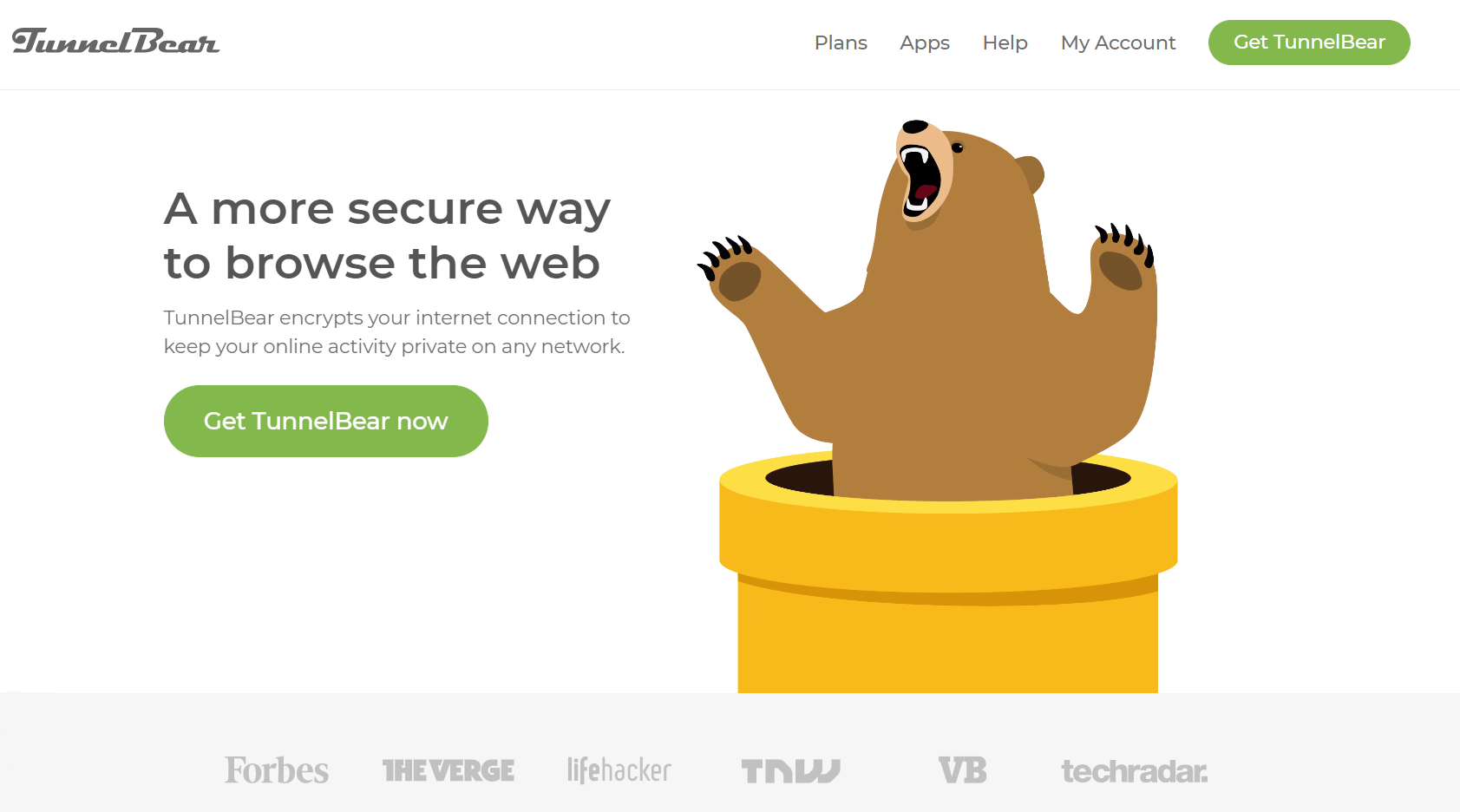Open the Plans page
This screenshot has height=812, width=1460.
841,43
